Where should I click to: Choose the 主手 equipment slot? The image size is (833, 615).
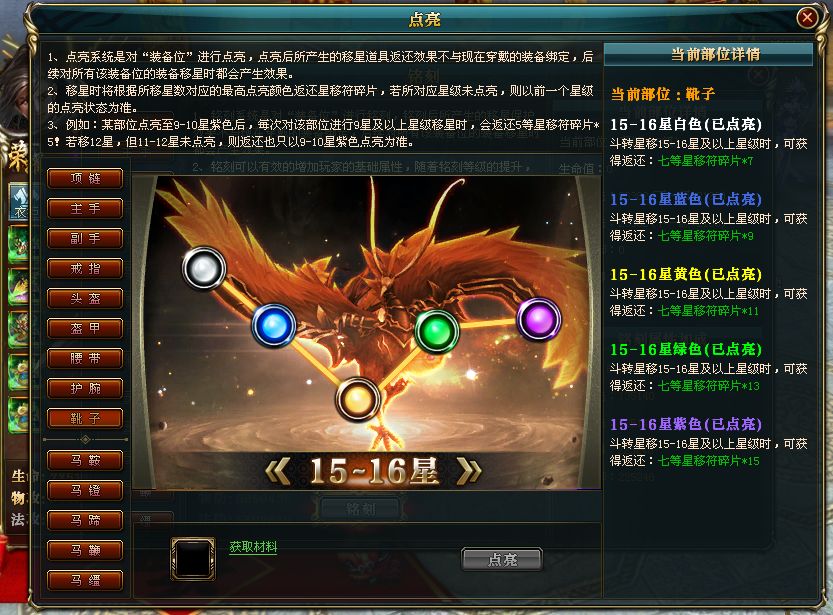pos(85,208)
